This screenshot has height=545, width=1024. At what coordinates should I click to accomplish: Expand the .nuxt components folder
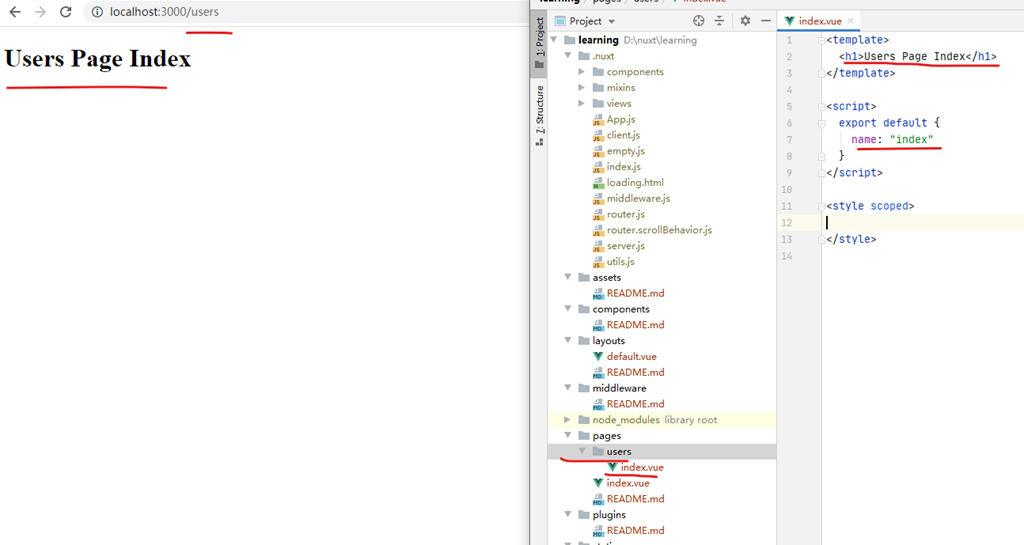pos(582,71)
